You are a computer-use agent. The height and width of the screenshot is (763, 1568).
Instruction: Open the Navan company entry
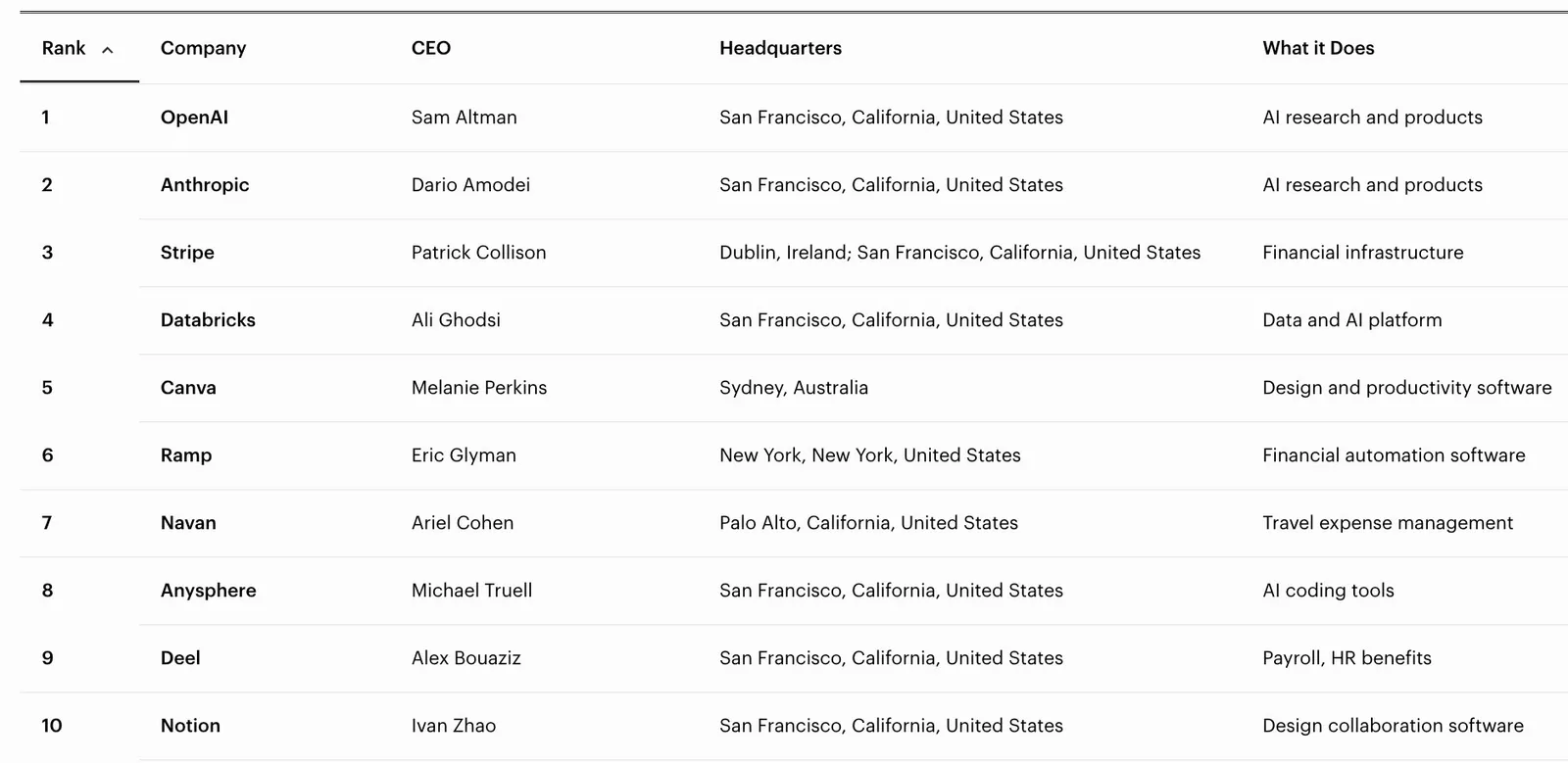188,523
